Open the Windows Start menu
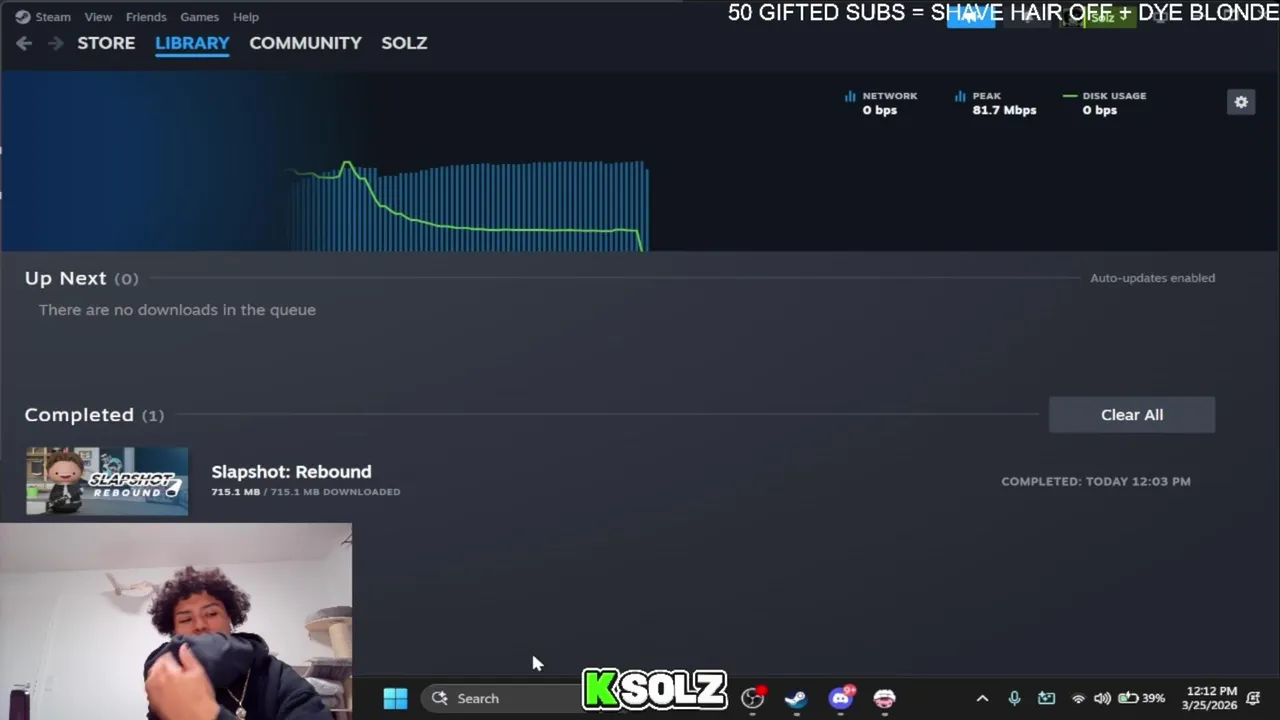Image resolution: width=1280 pixels, height=720 pixels. [395, 698]
